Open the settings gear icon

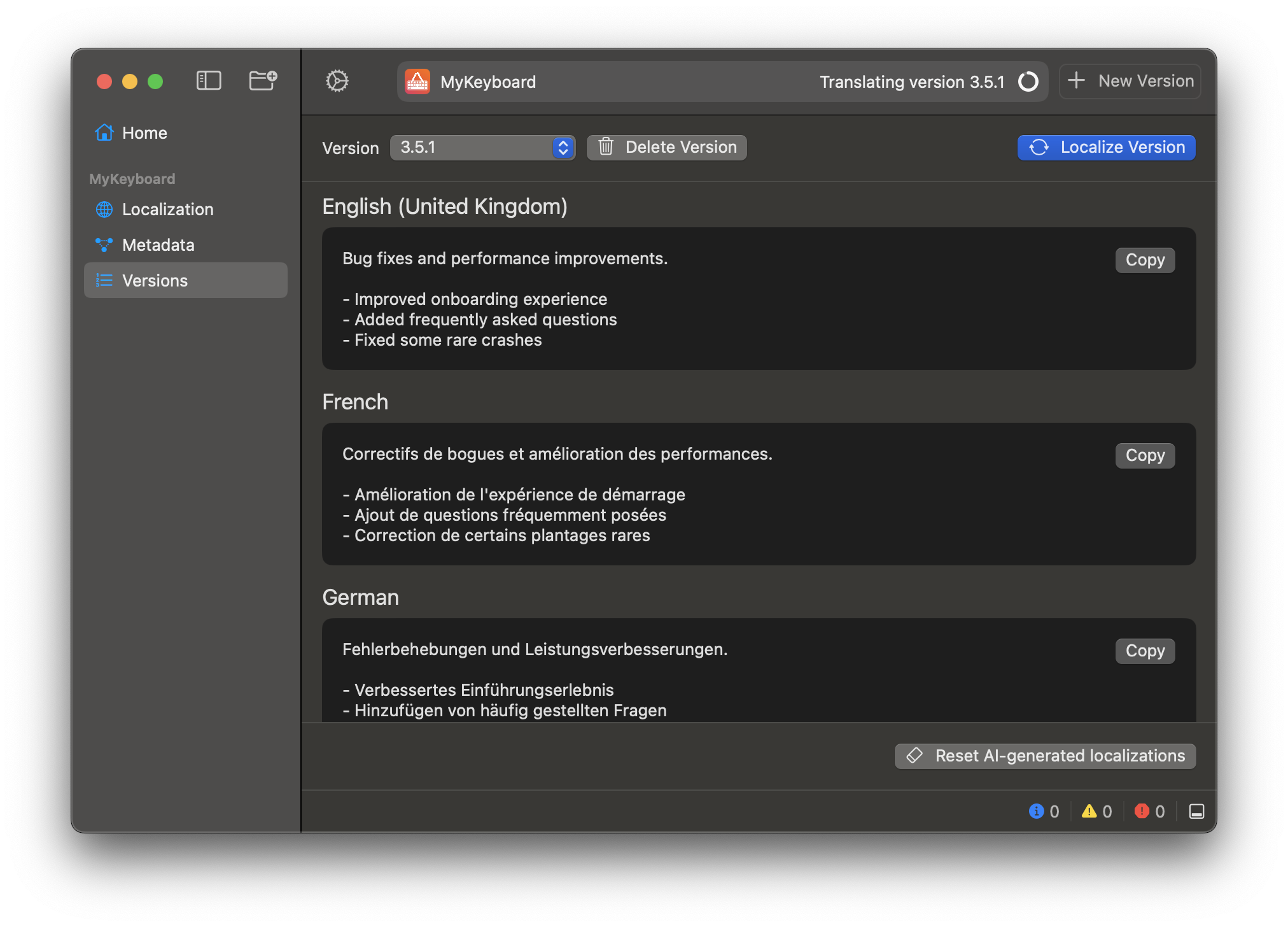tap(337, 81)
